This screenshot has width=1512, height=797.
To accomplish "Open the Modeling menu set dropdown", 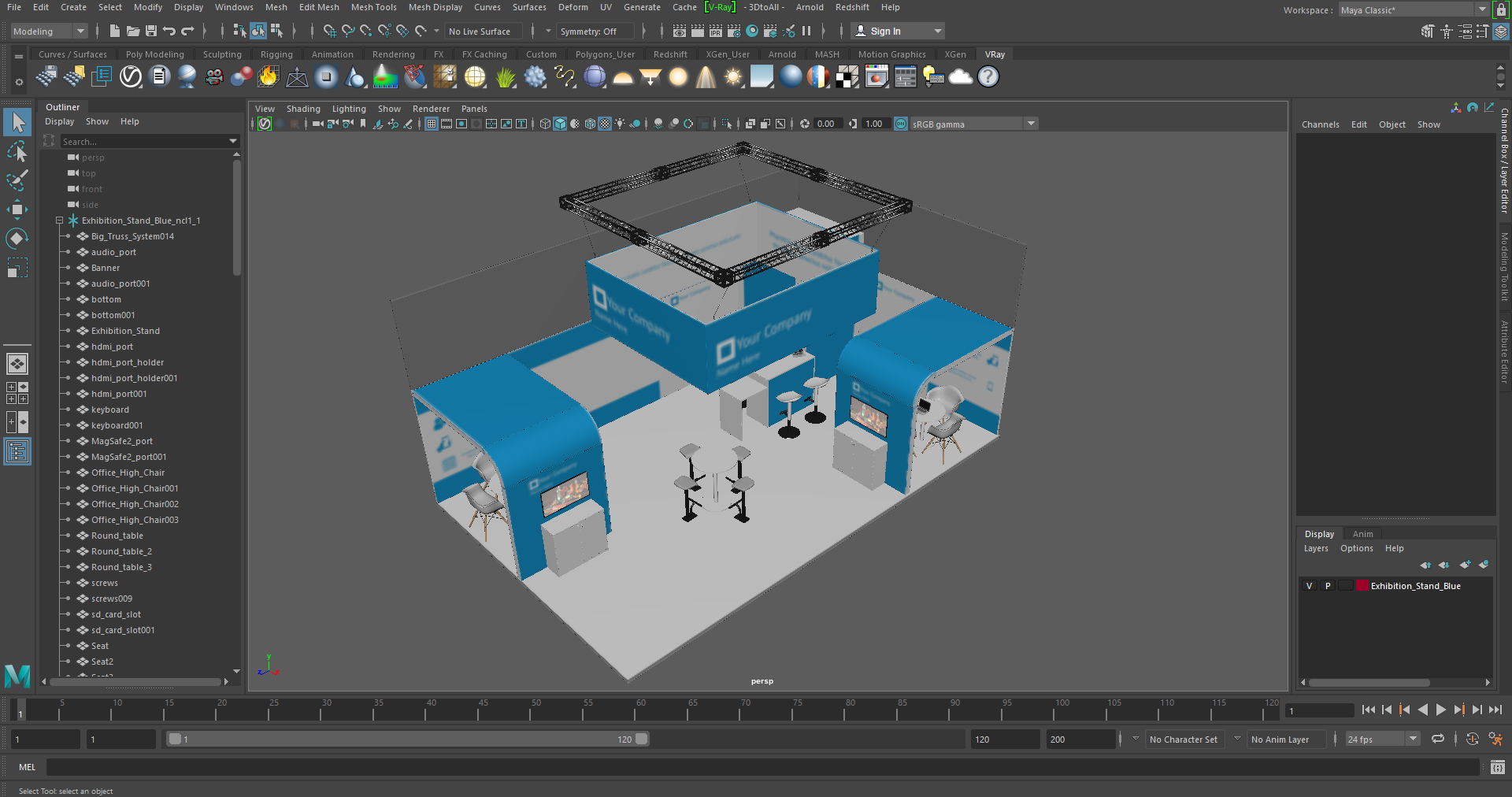I will coord(49,32).
